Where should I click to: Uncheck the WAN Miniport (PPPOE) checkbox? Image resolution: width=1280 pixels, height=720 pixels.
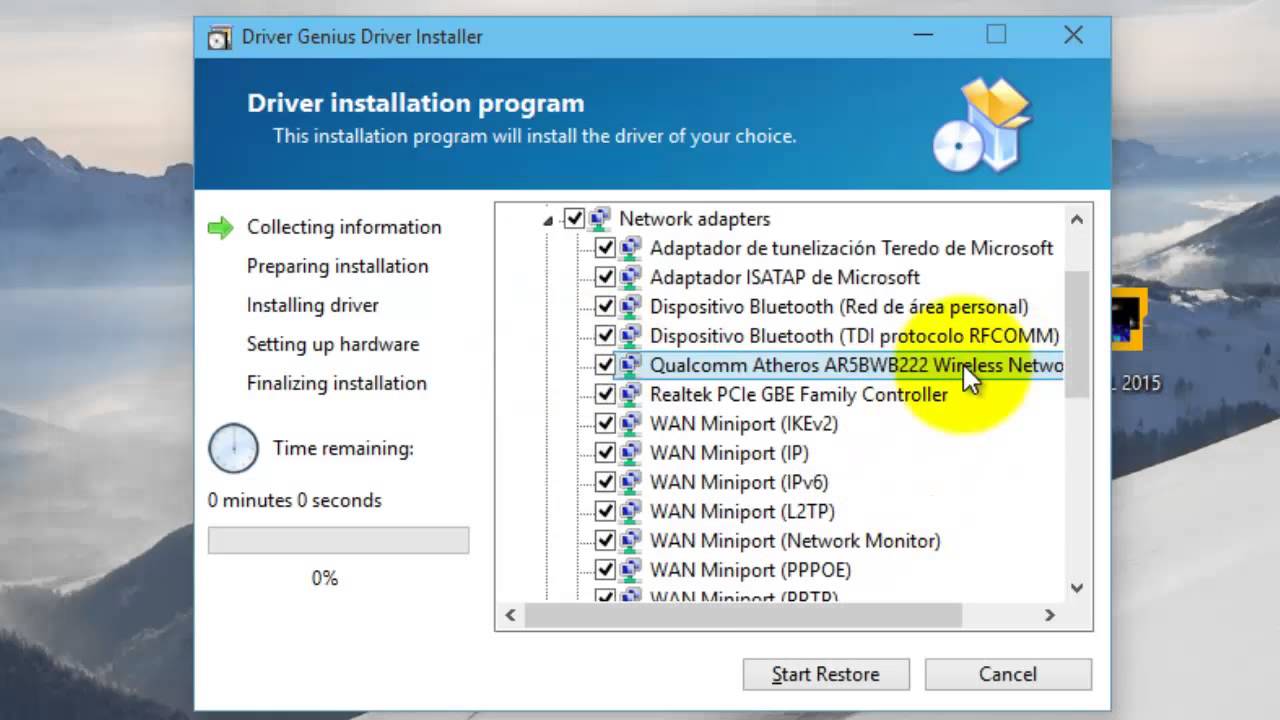[x=605, y=570]
